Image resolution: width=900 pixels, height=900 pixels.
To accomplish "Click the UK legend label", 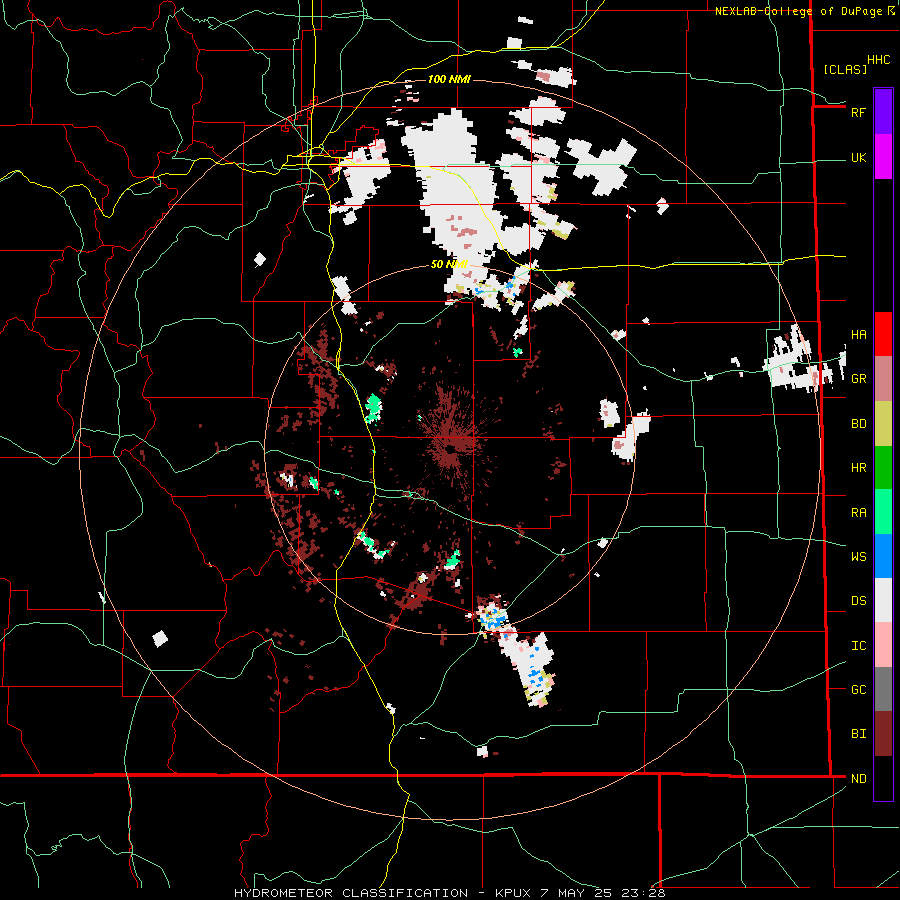I will [x=858, y=157].
